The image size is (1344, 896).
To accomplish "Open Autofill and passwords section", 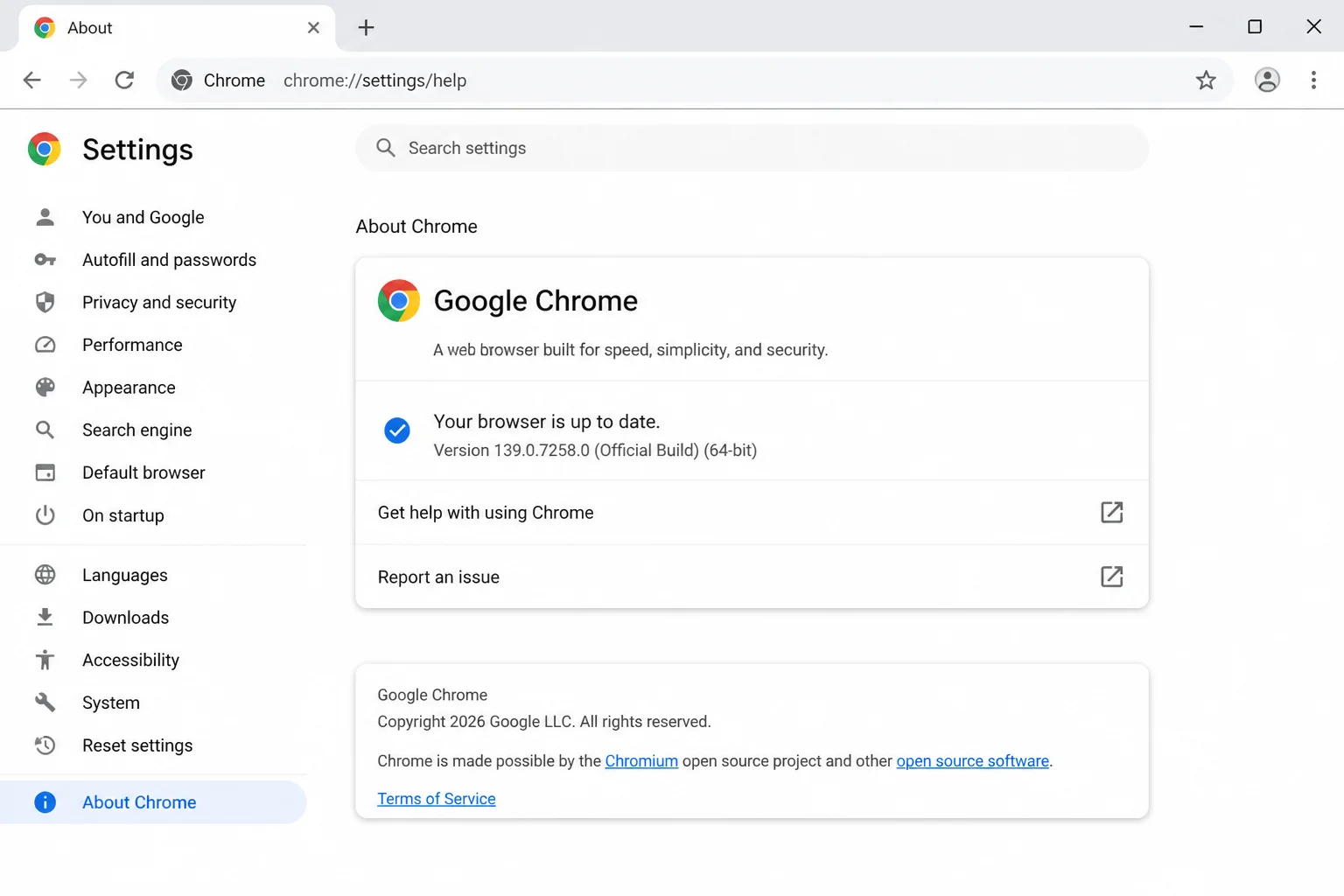I will coord(169,260).
